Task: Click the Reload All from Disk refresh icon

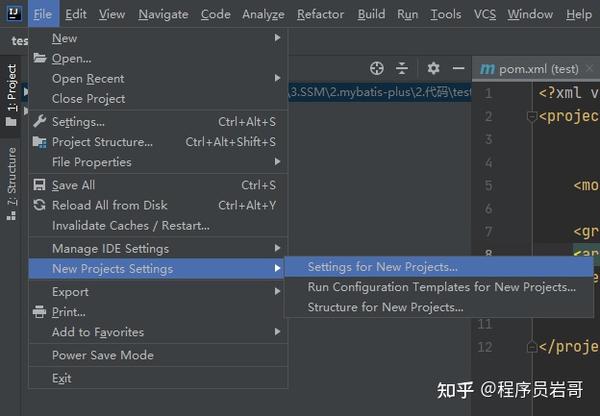Action: (x=39, y=205)
